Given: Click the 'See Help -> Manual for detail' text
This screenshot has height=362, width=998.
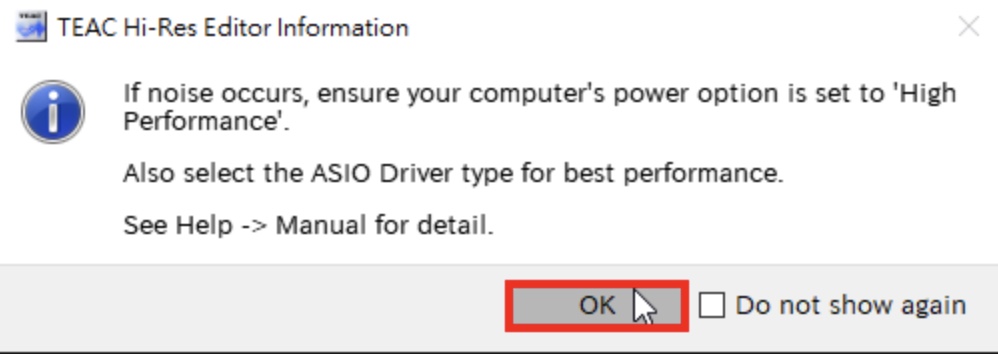Looking at the screenshot, I should (x=308, y=225).
